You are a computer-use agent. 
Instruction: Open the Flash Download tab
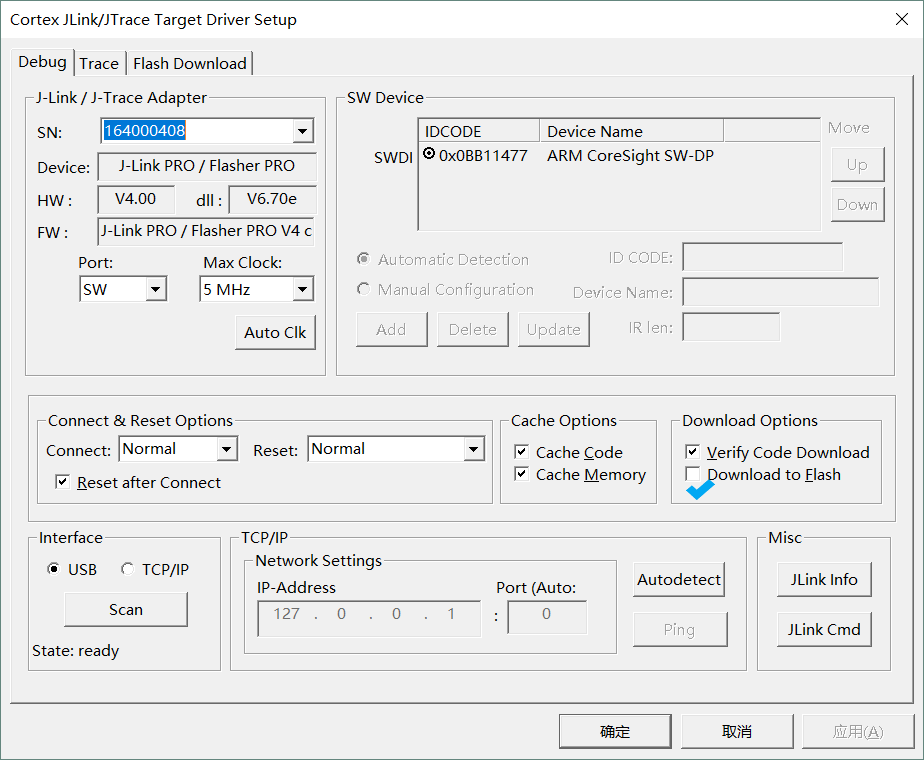point(190,64)
